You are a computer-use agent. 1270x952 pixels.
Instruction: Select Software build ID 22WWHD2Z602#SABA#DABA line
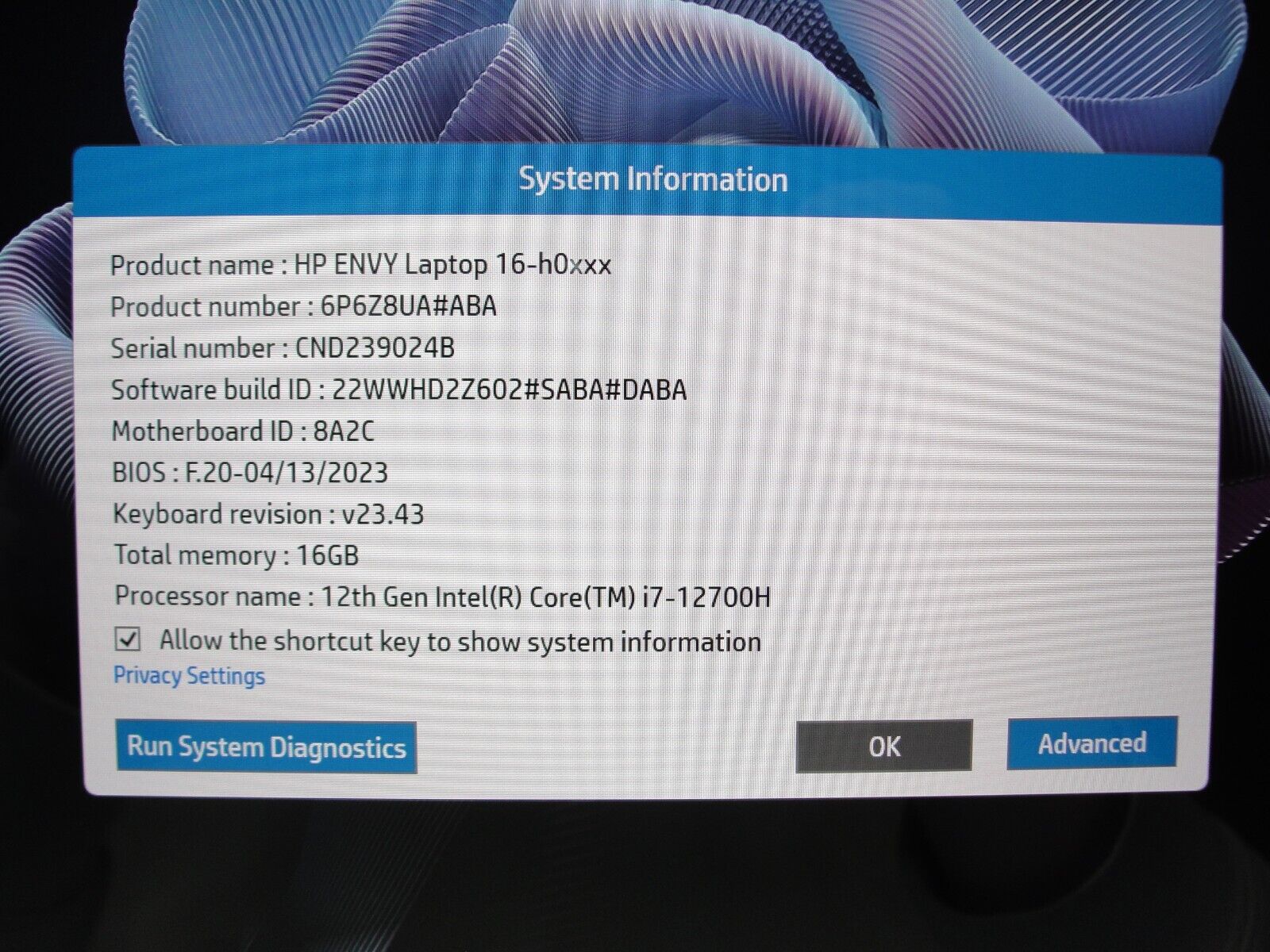click(x=399, y=390)
